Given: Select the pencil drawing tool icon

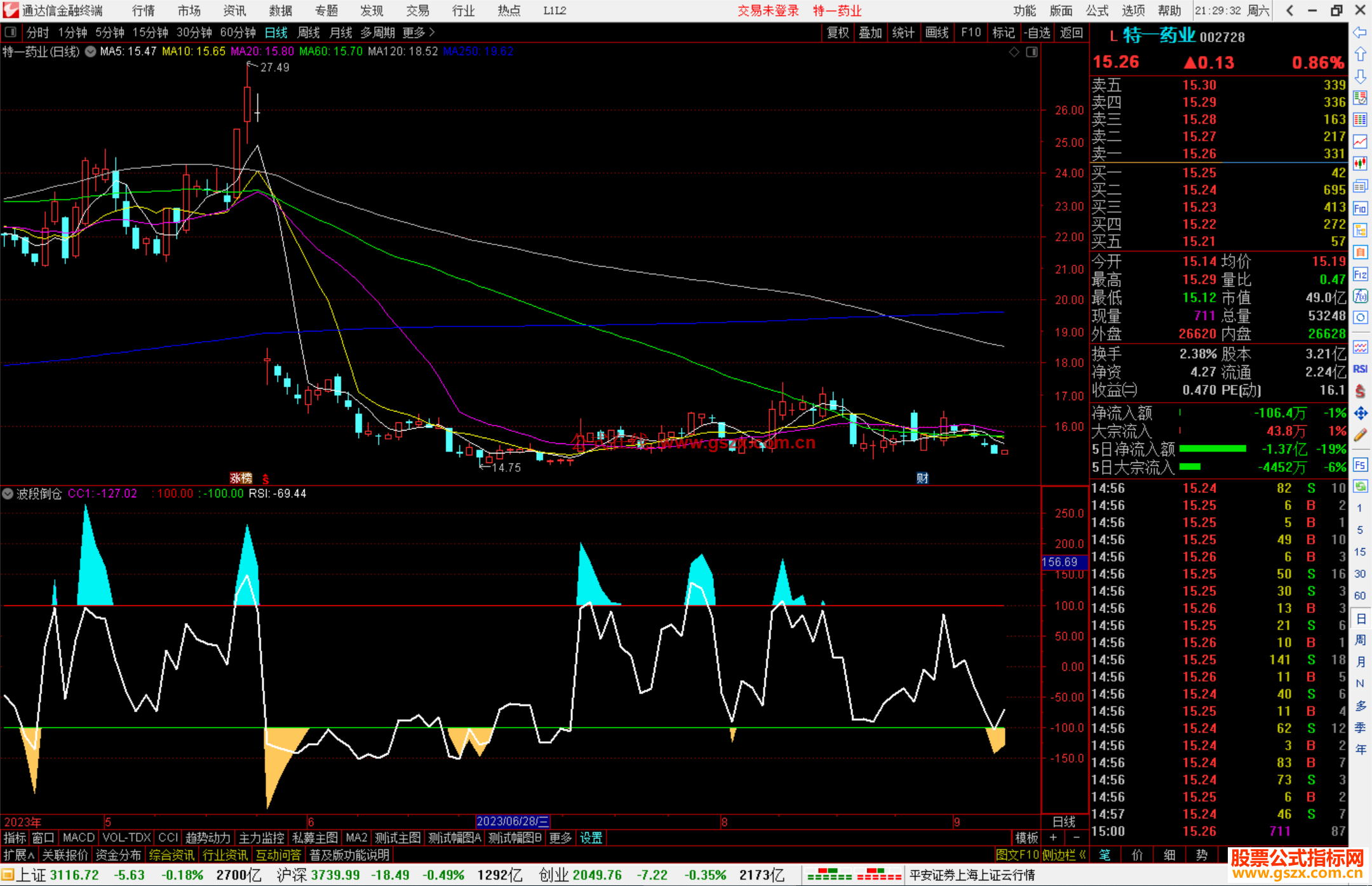Looking at the screenshot, I should pos(1360,436).
